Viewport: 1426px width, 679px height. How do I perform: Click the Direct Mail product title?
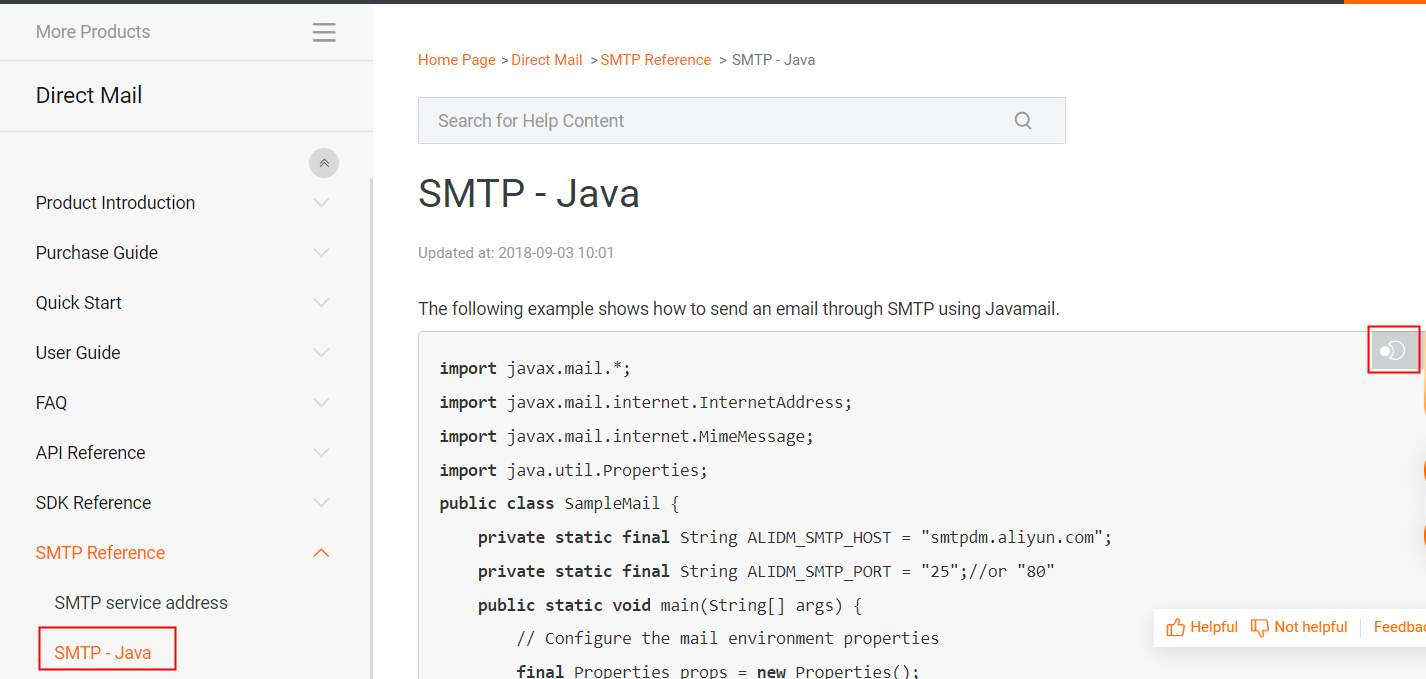[x=88, y=95]
